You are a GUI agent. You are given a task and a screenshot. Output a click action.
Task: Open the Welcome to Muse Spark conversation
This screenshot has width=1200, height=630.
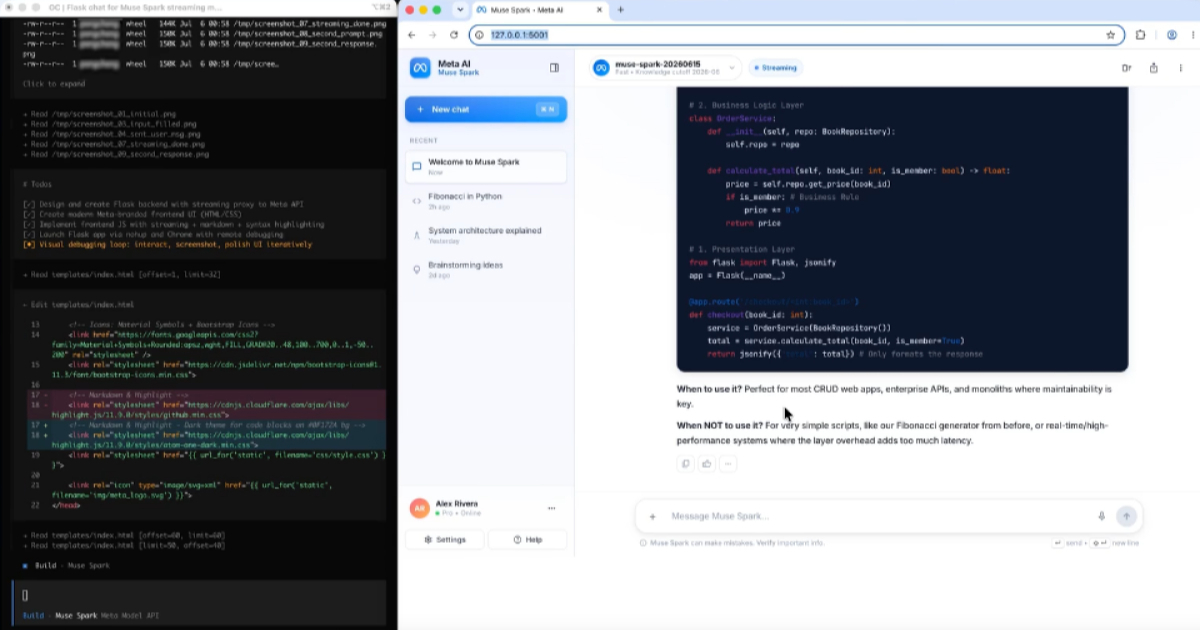point(485,166)
